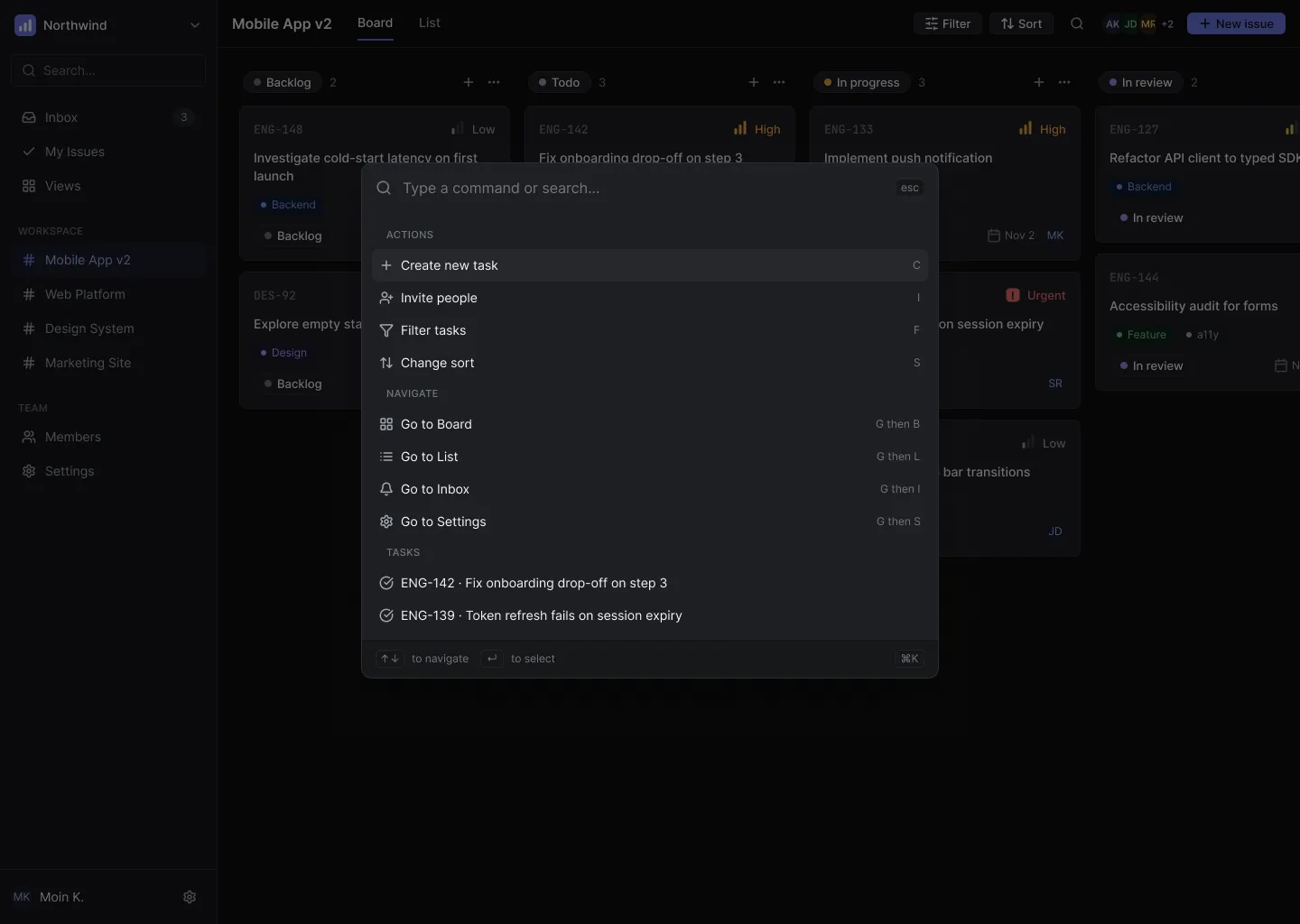Open Views in the sidebar
Screen dimensions: 1300x924
[x=108, y=186]
